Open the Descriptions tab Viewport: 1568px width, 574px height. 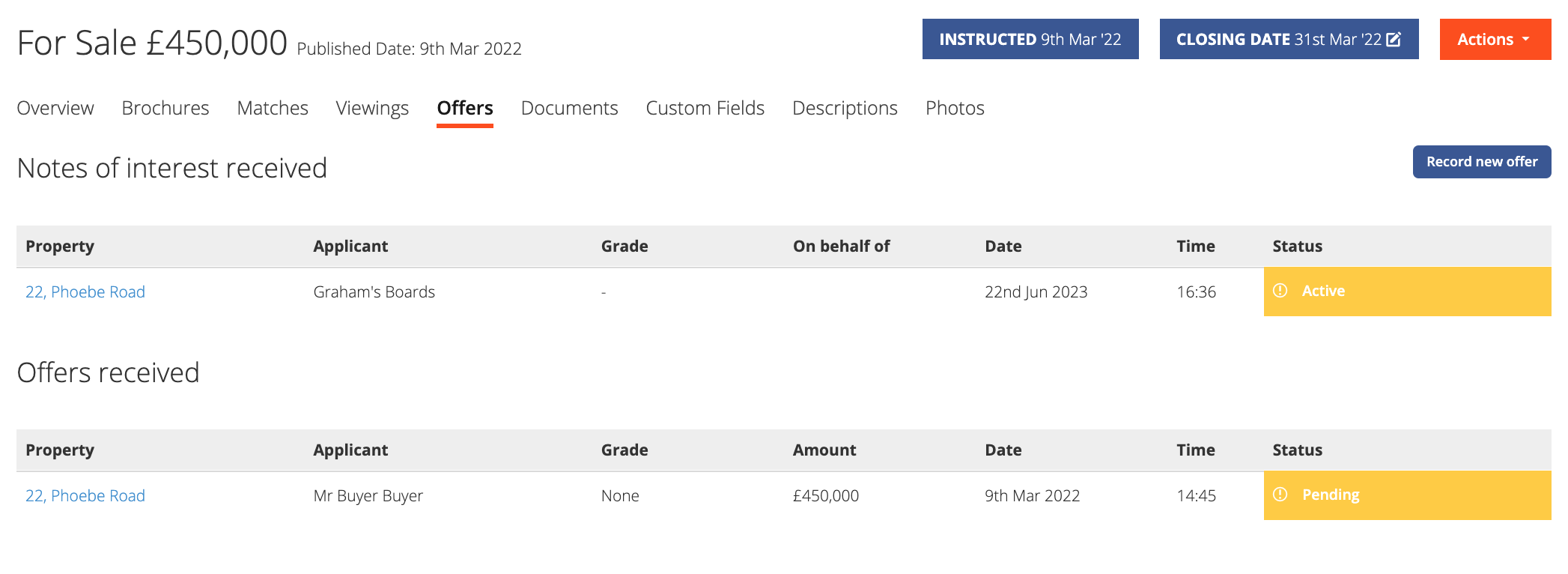coord(845,108)
